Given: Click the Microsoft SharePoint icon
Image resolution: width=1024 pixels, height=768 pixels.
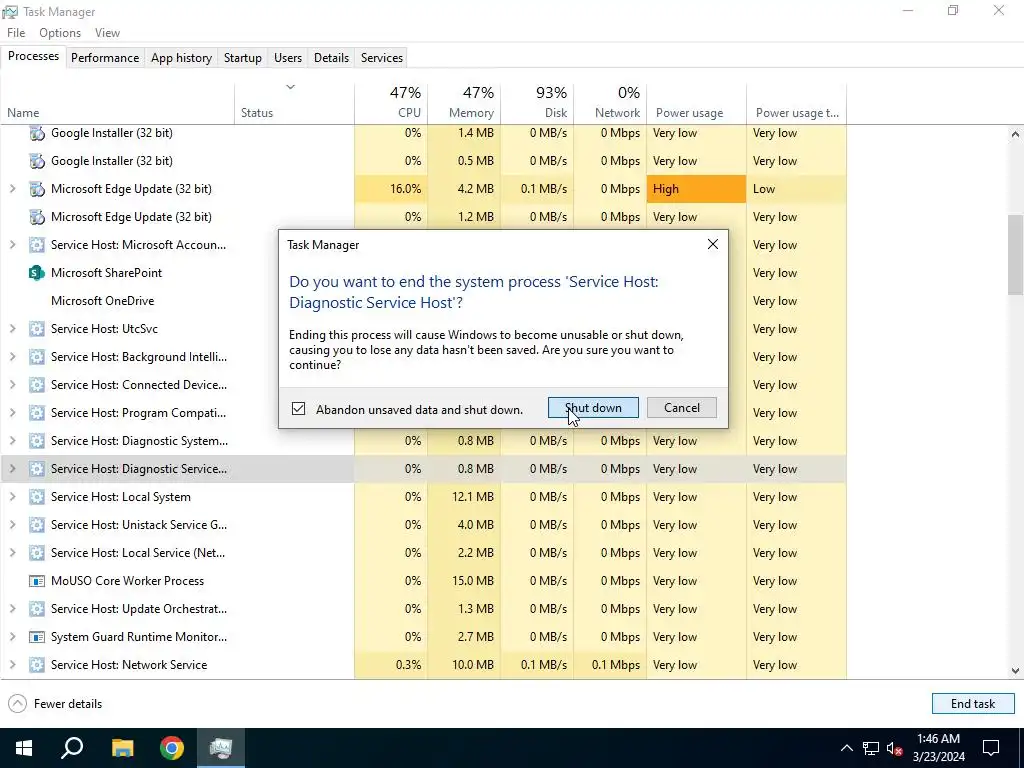Looking at the screenshot, I should (37, 273).
